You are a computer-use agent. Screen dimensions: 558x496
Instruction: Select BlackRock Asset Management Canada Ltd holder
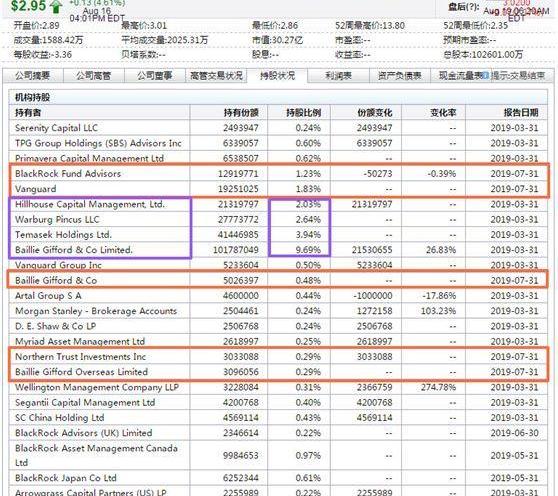(x=96, y=455)
